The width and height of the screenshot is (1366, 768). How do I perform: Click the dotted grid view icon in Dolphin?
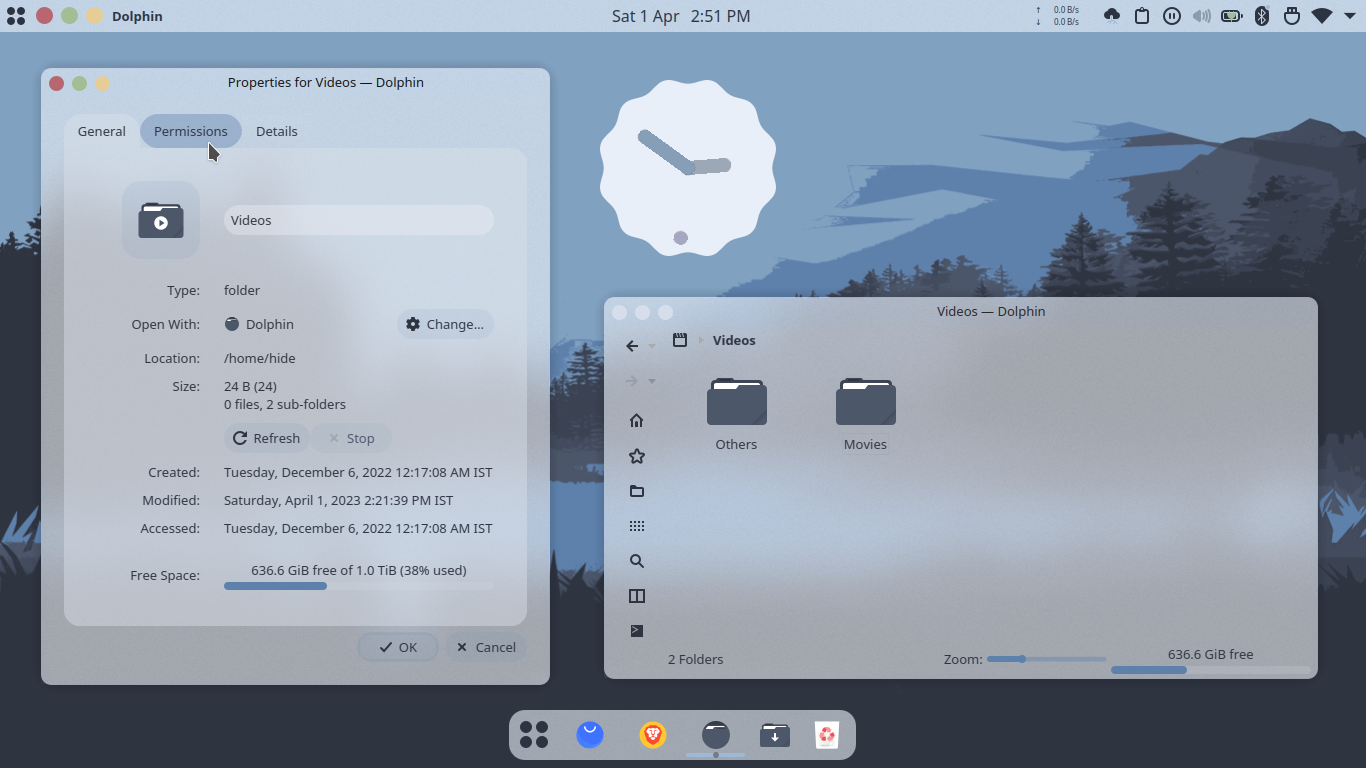pos(636,526)
